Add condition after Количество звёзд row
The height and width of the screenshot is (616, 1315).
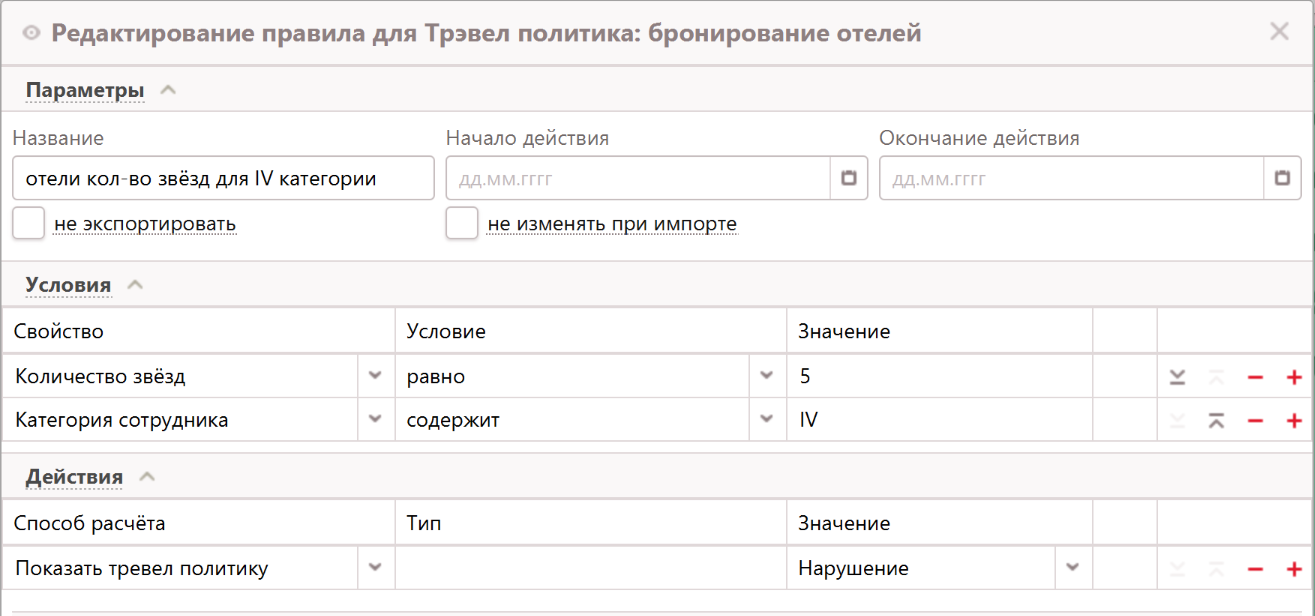1294,377
